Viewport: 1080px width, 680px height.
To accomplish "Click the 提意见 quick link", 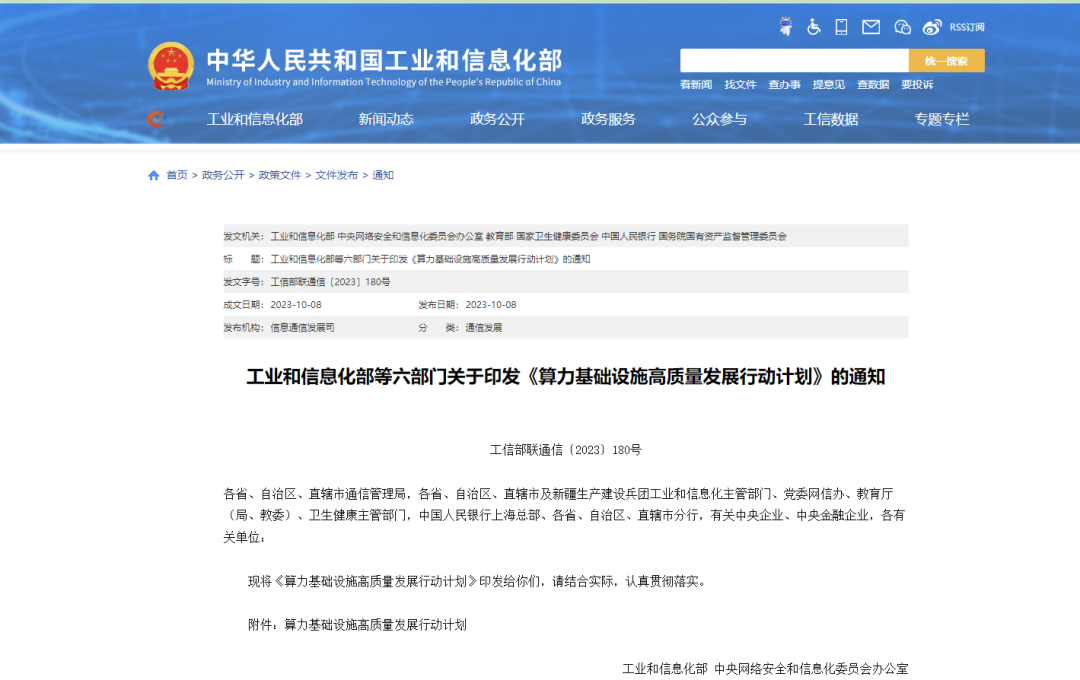I will [x=828, y=84].
